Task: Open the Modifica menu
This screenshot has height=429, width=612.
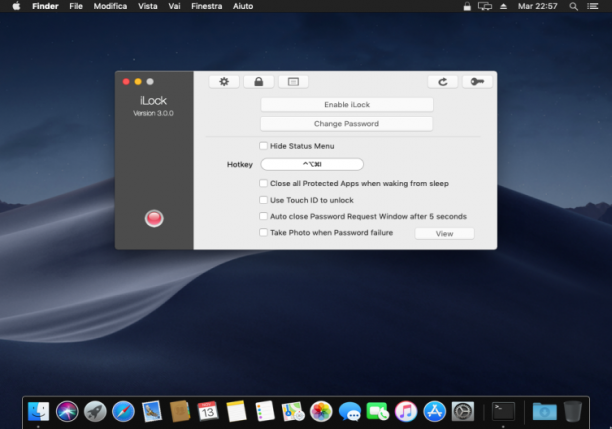Action: [110, 6]
